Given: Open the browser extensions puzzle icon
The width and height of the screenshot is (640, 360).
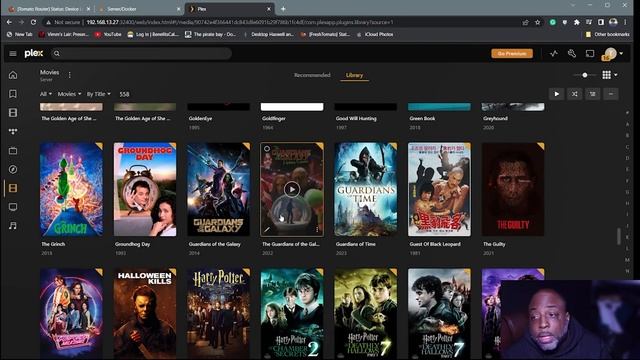Looking at the screenshot, I should (576, 22).
